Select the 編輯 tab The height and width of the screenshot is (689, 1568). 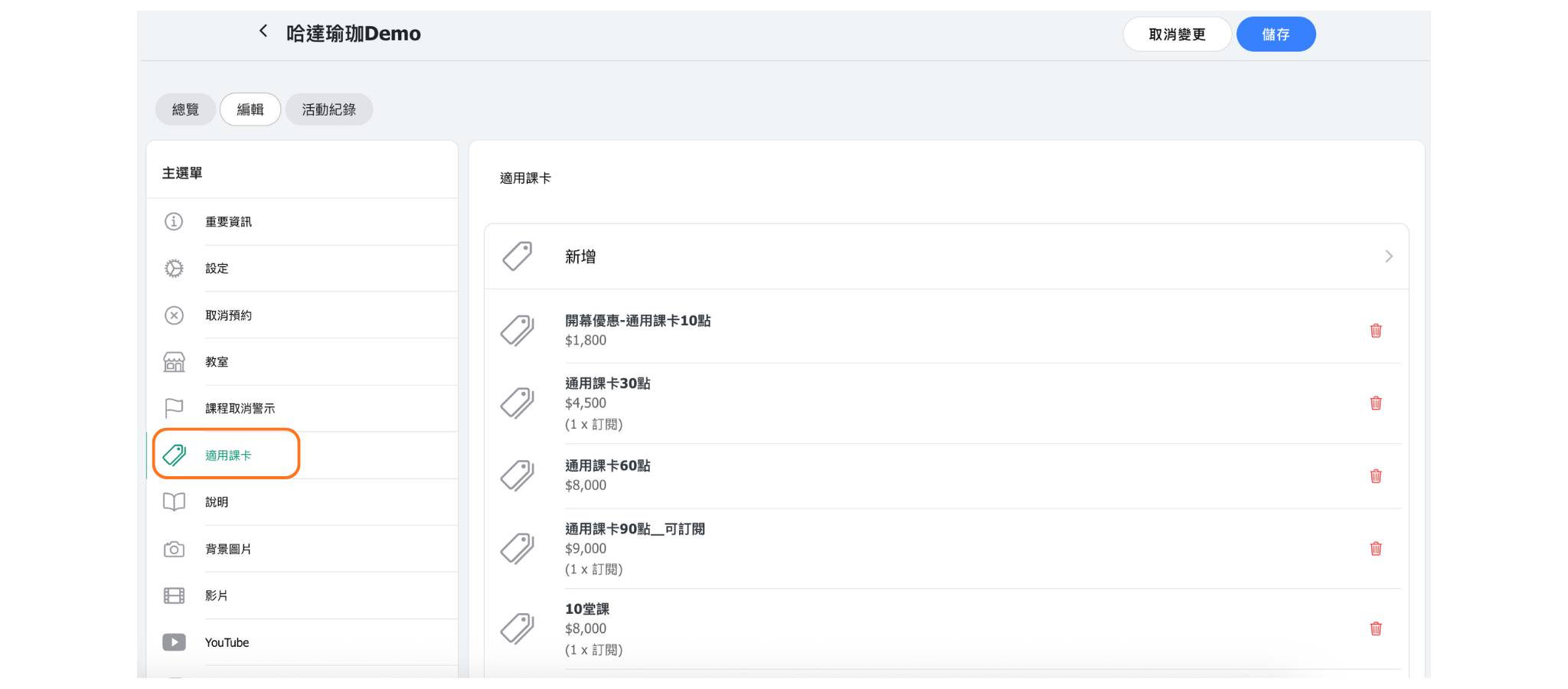tap(250, 109)
